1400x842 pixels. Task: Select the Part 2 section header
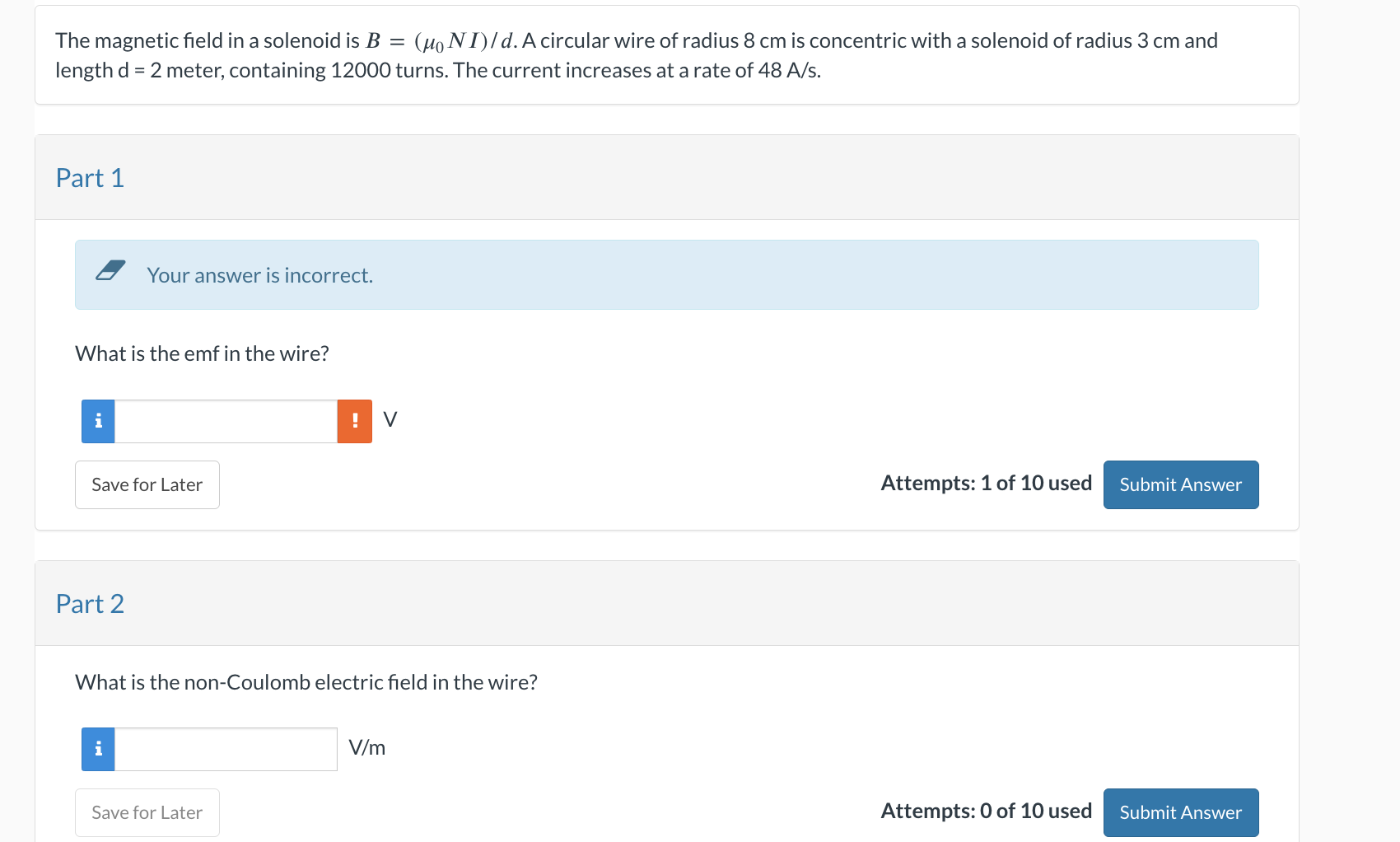click(x=90, y=603)
